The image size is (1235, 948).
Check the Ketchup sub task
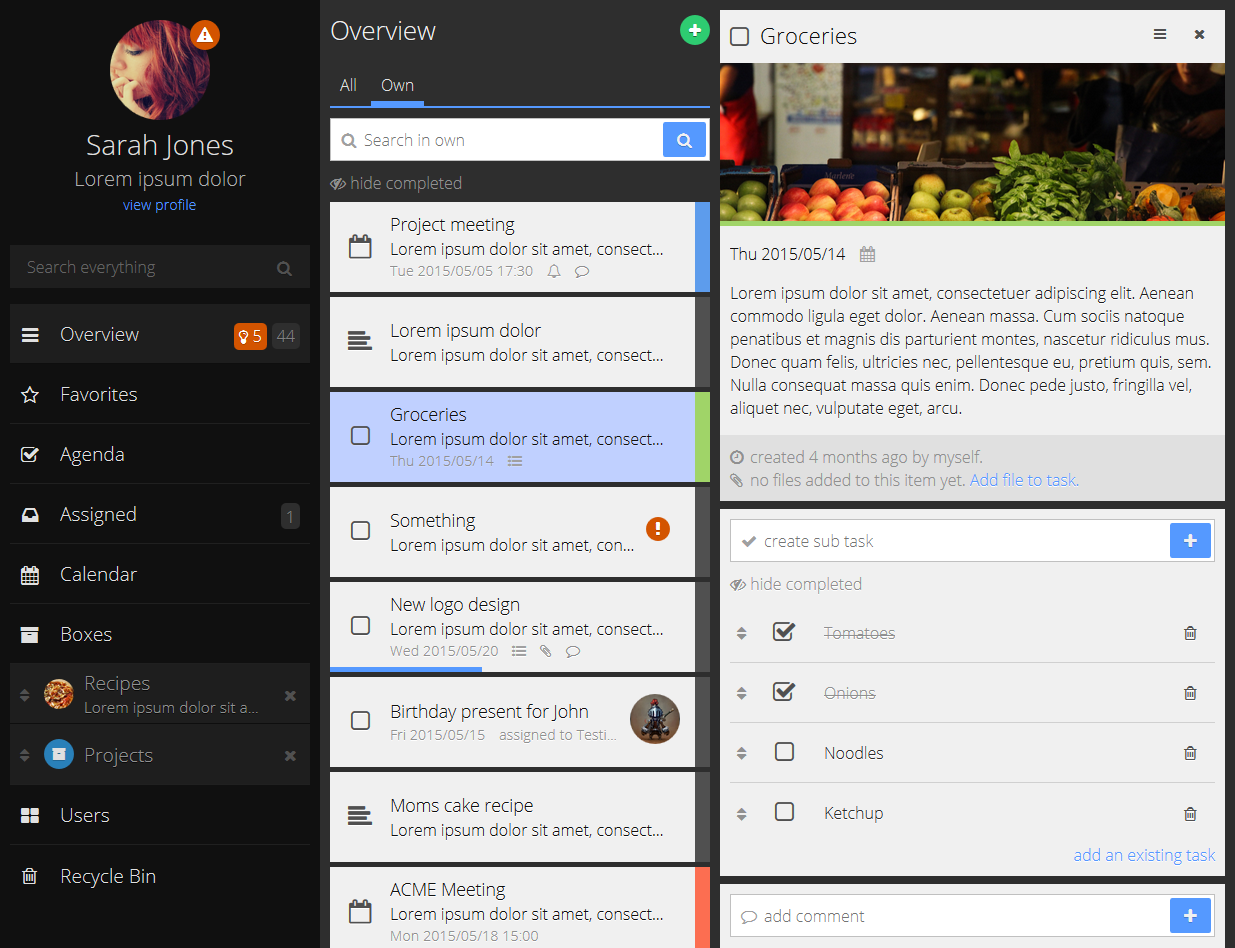coord(784,811)
